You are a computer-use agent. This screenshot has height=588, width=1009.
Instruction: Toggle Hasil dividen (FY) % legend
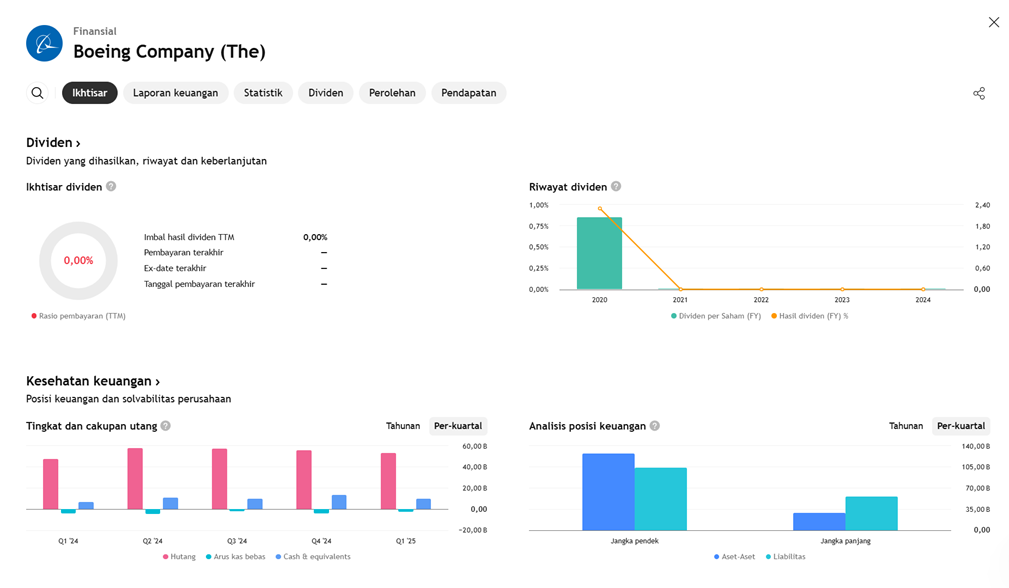pyautogui.click(x=810, y=316)
